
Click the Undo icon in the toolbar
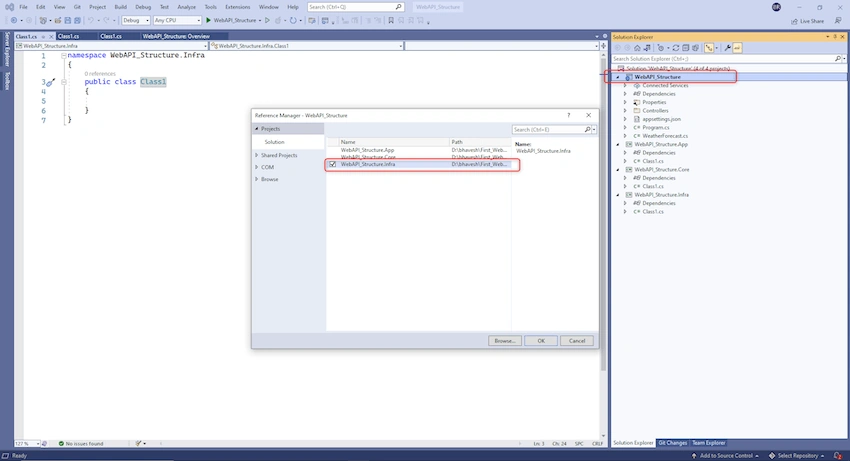(91, 21)
